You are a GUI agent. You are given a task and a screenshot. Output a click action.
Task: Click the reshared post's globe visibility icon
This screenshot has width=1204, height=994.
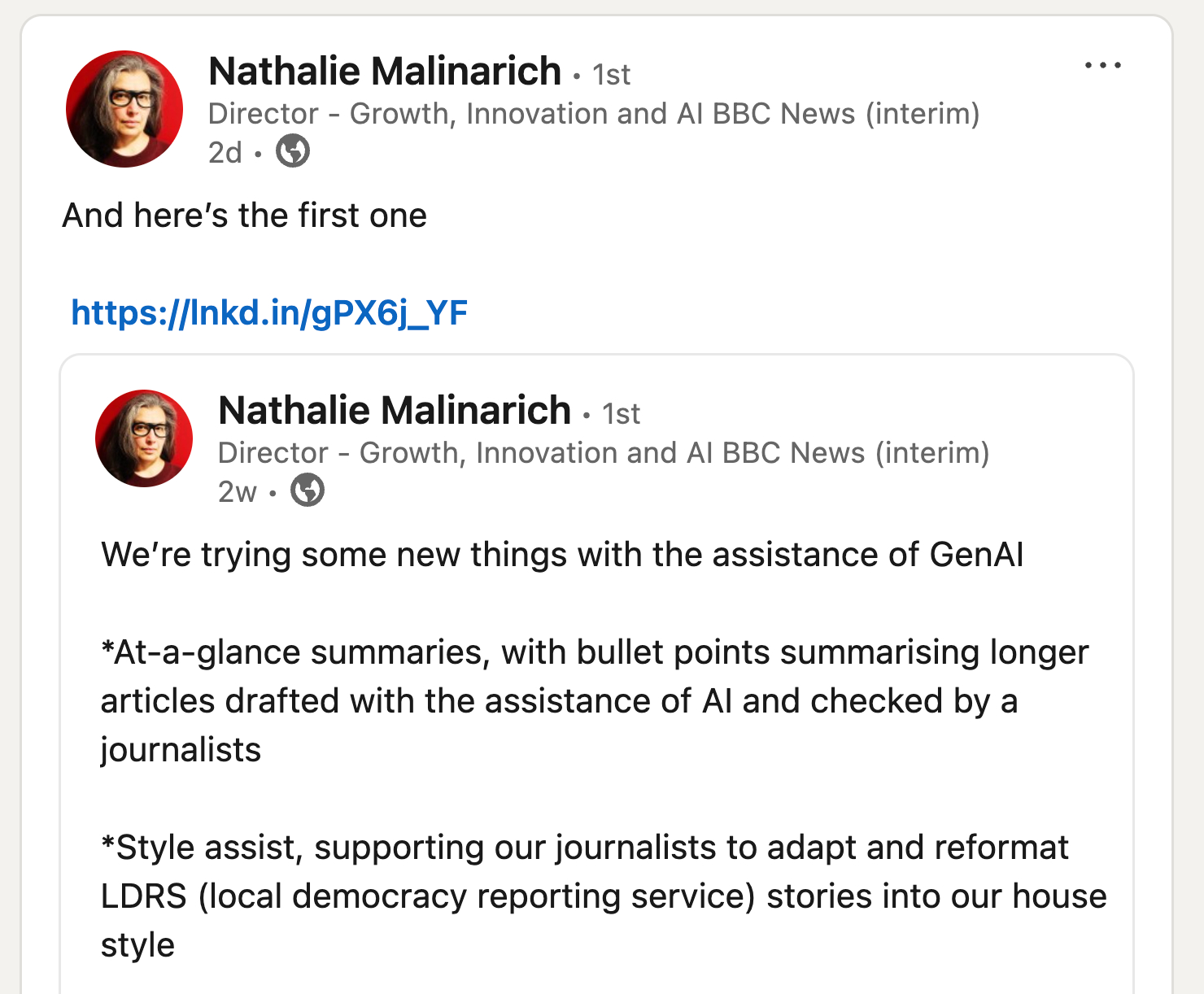click(x=308, y=490)
